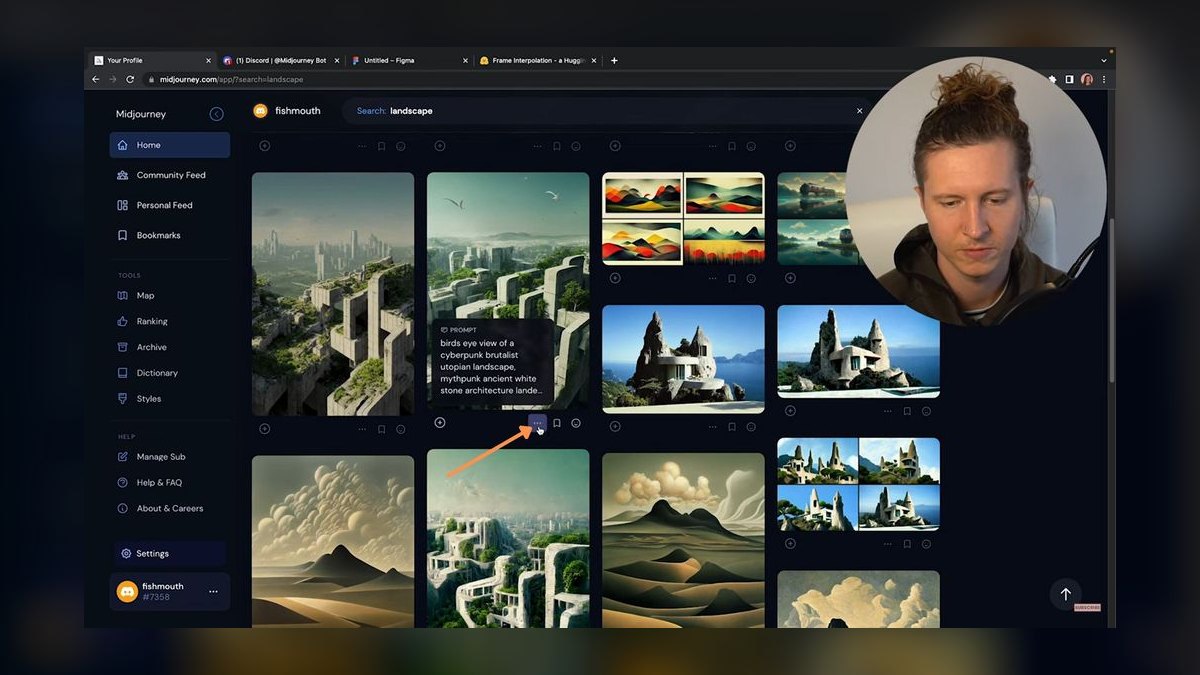Click smiley under fourth-column single rock house

[926, 411]
